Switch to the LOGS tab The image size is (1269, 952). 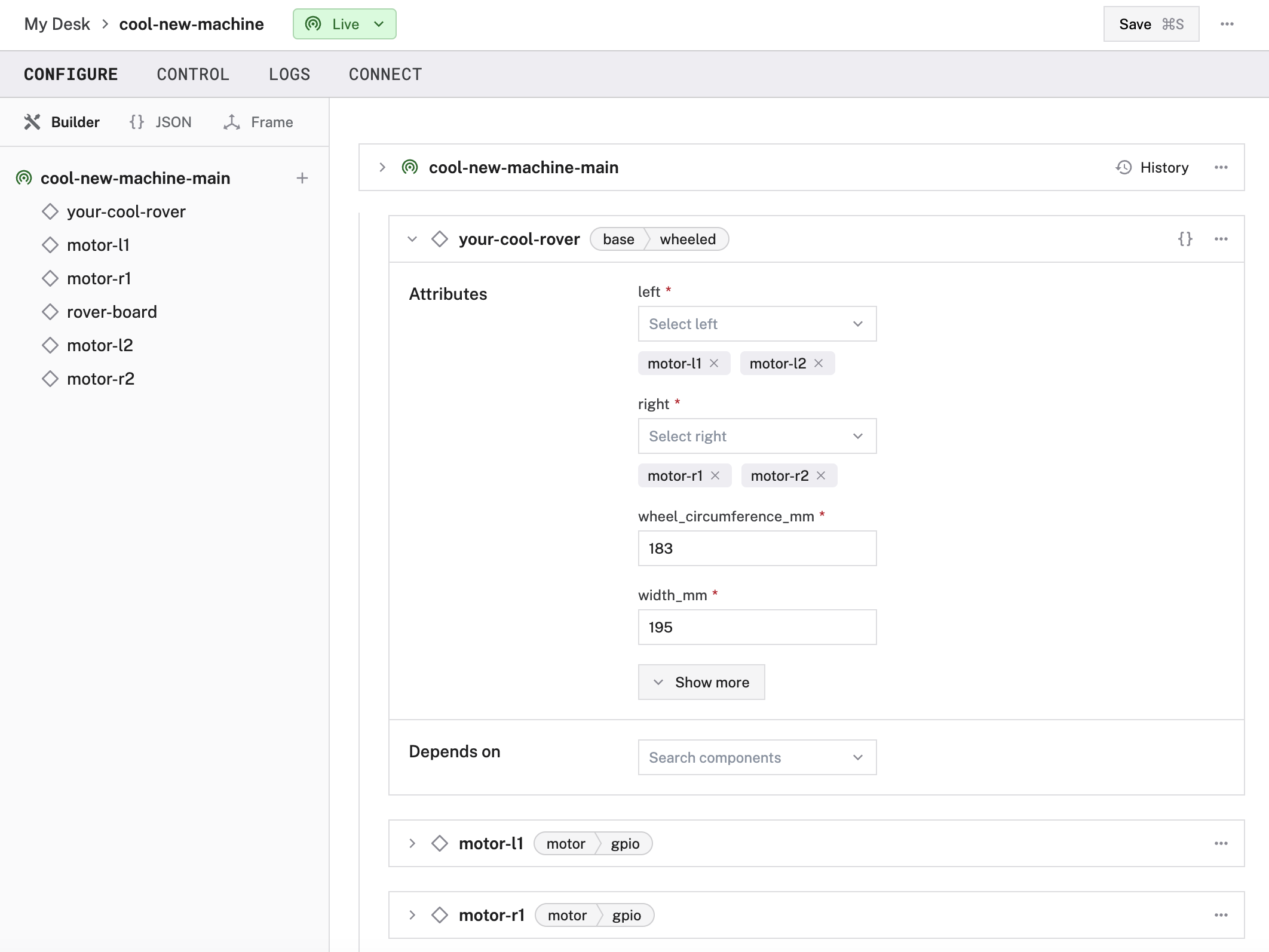[289, 73]
